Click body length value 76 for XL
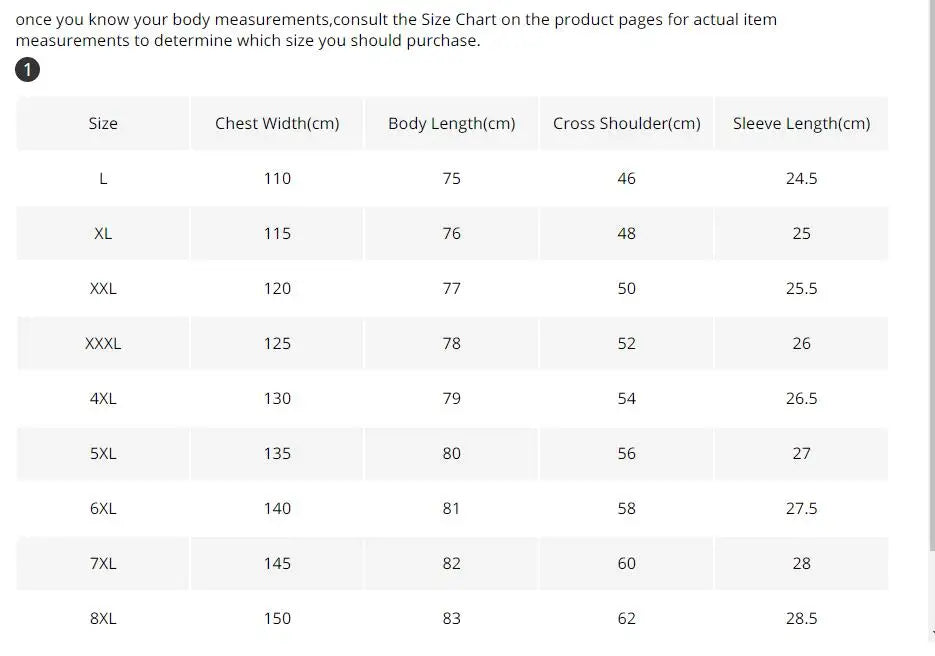This screenshot has height=656, width=935. [x=452, y=234]
